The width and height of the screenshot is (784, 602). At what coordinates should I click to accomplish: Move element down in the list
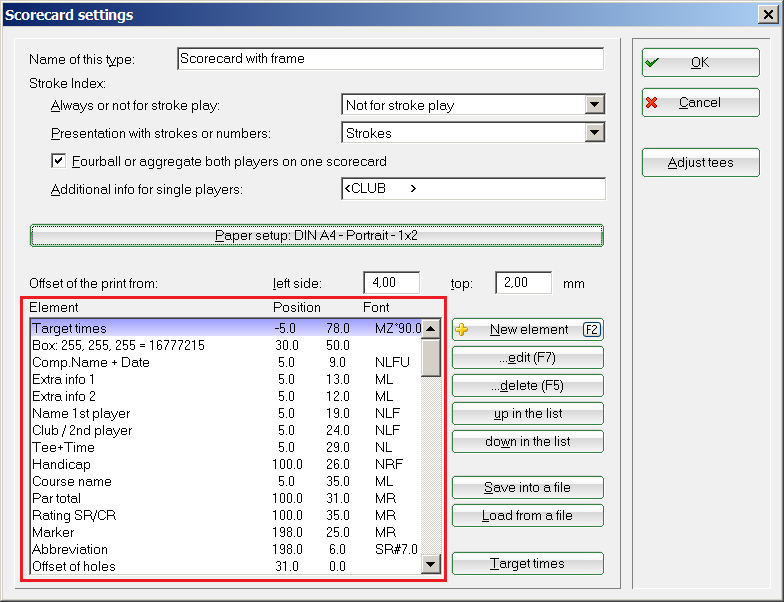click(528, 442)
